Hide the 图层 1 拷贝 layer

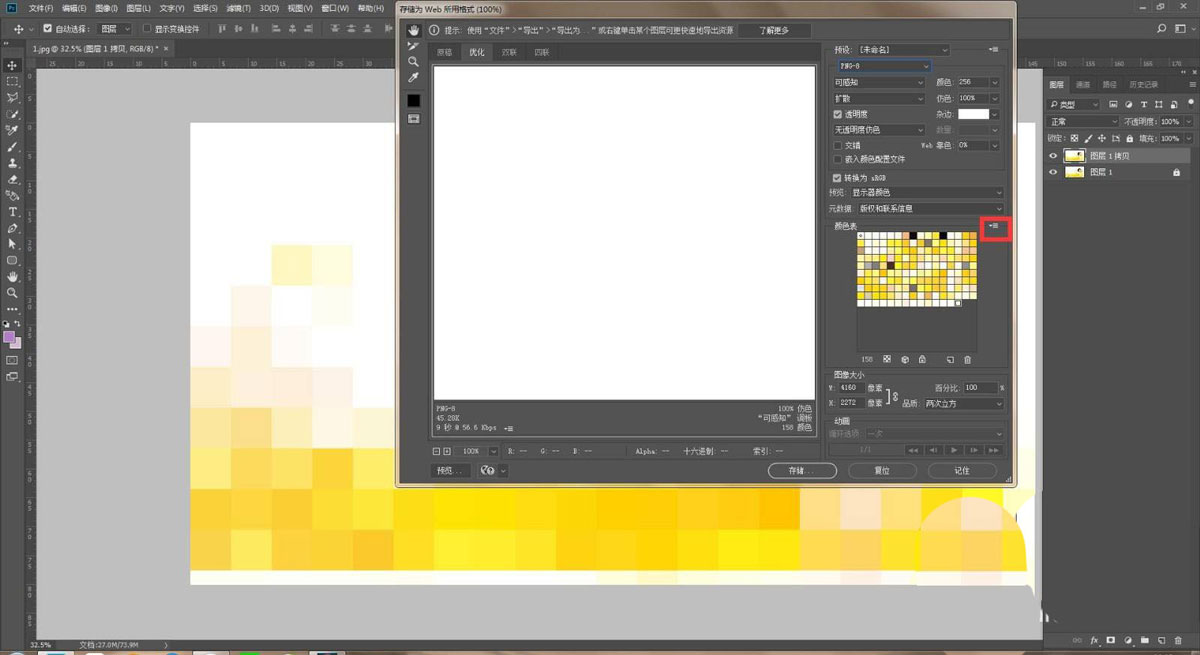pyautogui.click(x=1053, y=156)
